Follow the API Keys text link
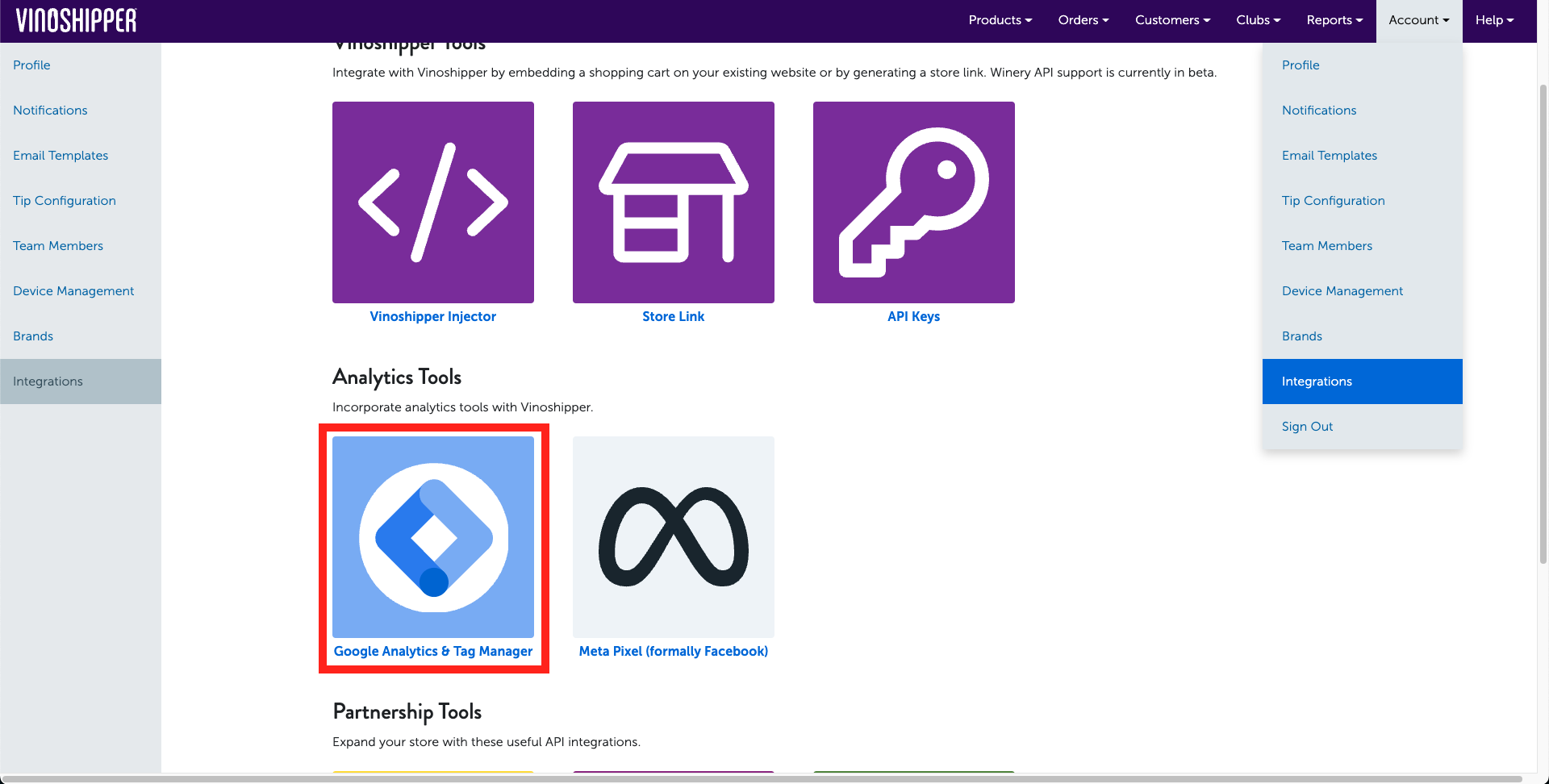 (914, 317)
